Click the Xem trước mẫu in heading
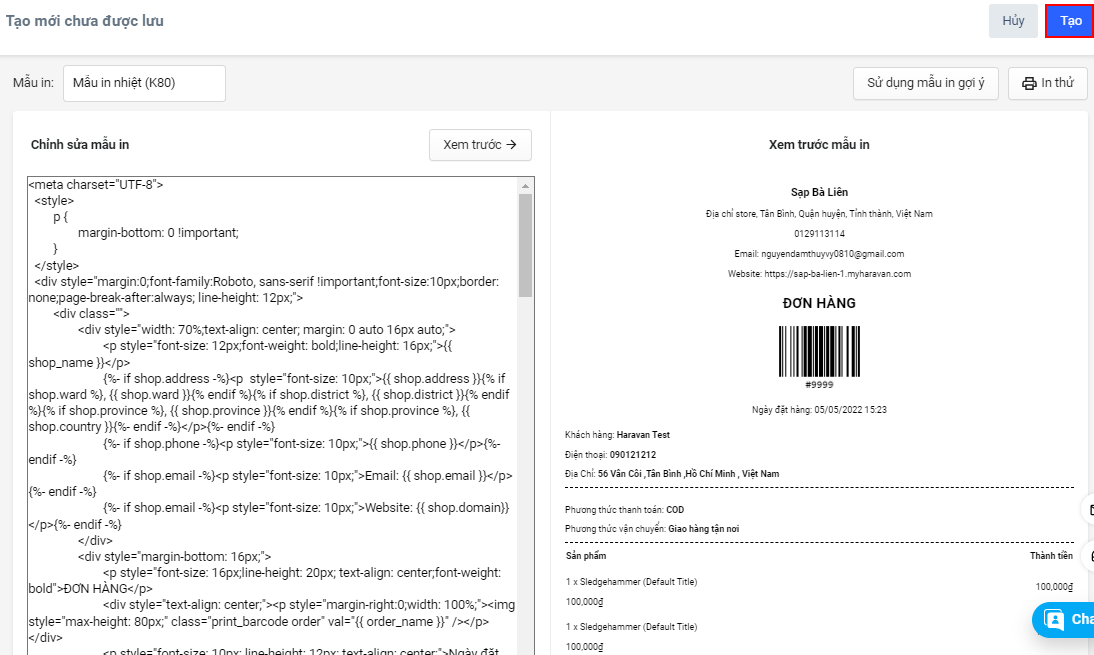This screenshot has width=1094, height=655. pos(819,145)
